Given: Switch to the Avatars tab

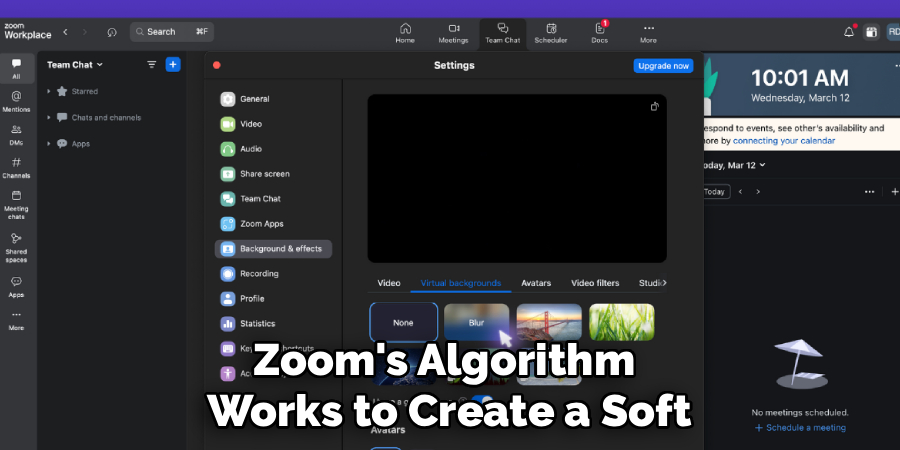Looking at the screenshot, I should (x=536, y=283).
